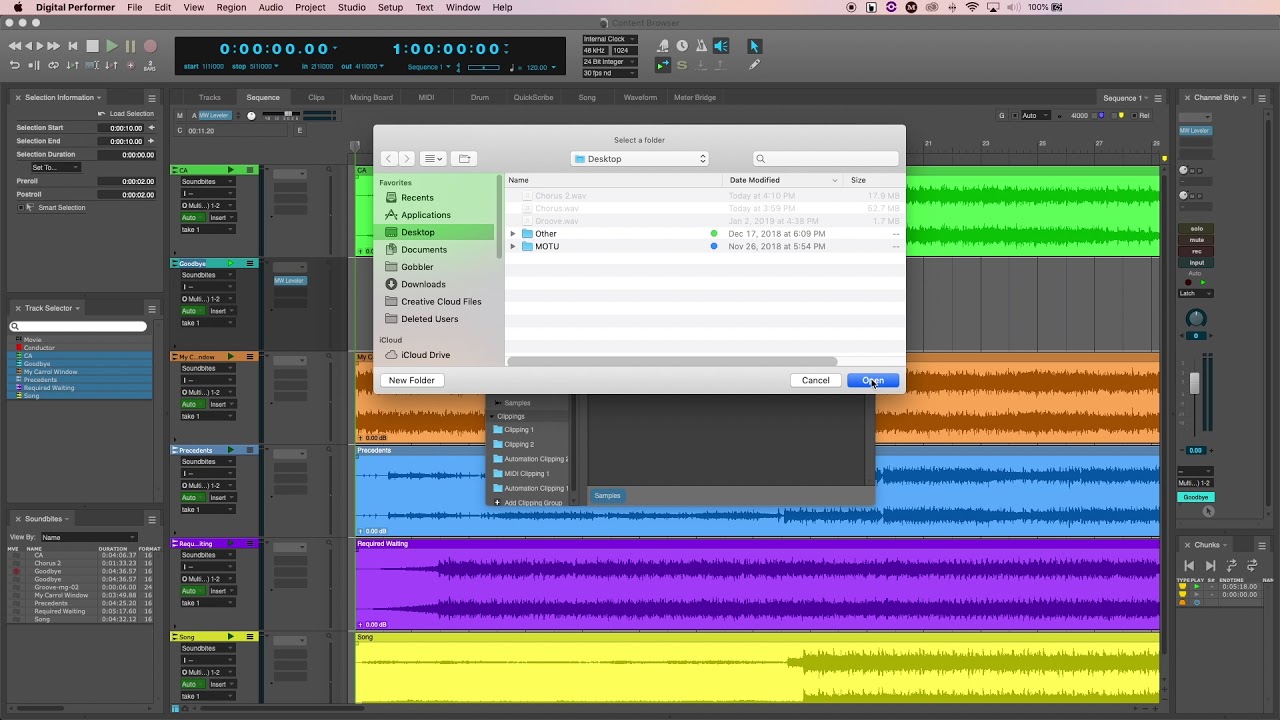Select Downloads in dialog sidebar
1280x720 pixels.
[423, 284]
